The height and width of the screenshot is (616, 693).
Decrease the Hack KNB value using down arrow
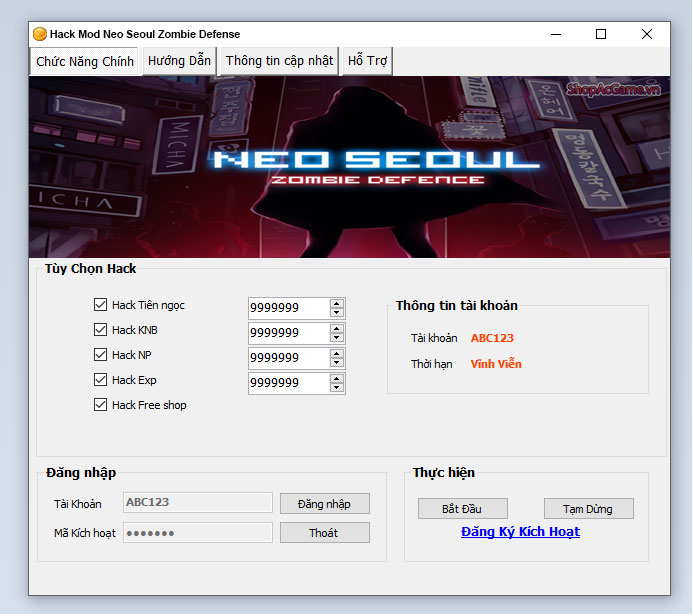(x=337, y=338)
